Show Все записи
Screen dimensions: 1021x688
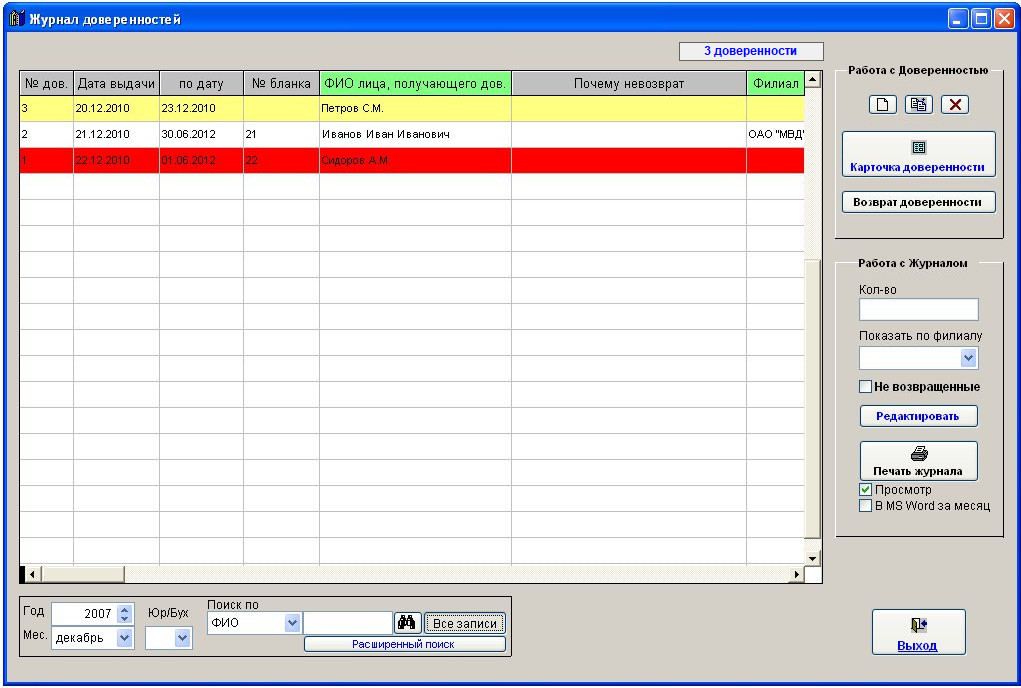pyautogui.click(x=464, y=624)
